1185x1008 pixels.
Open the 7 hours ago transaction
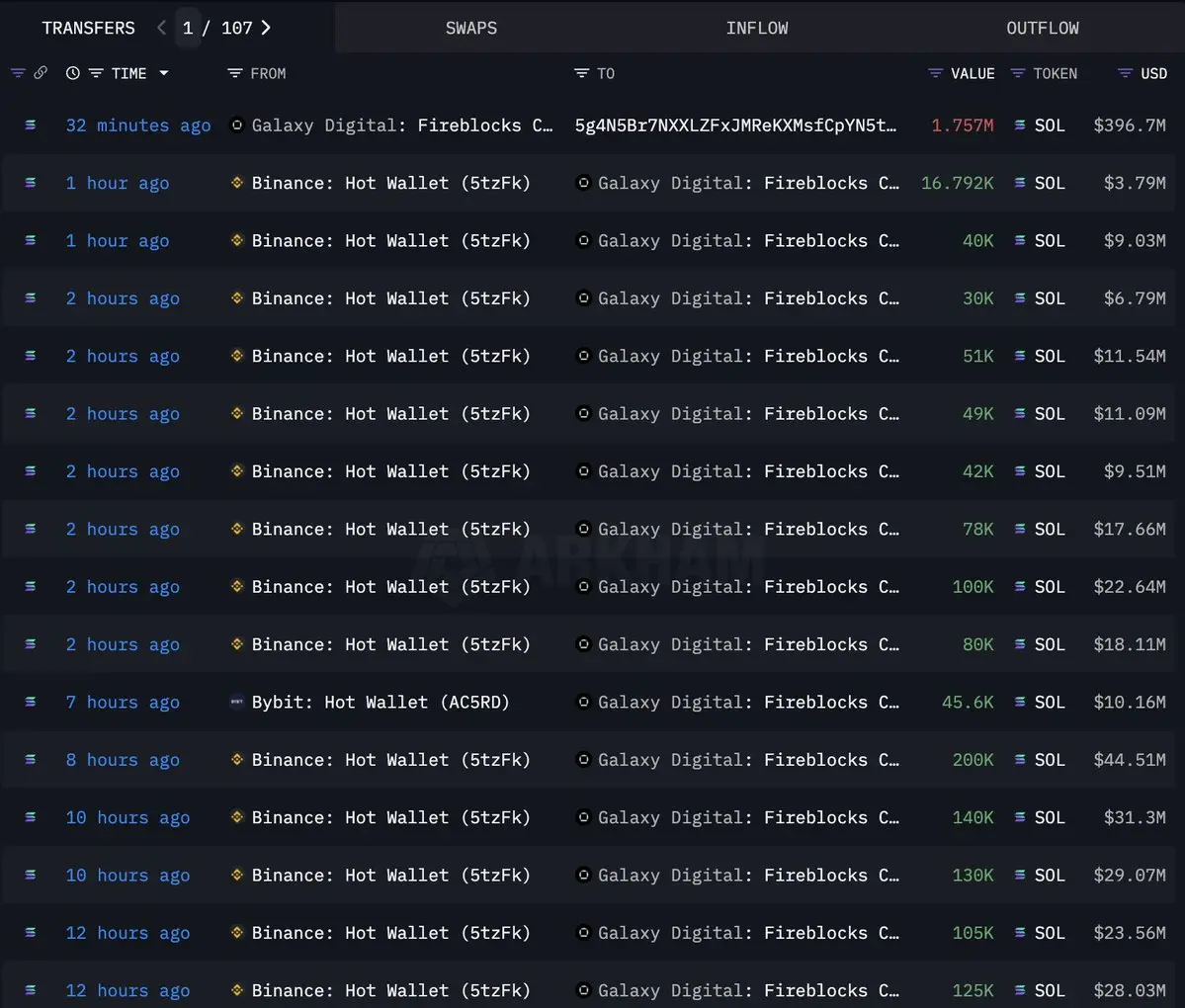pos(123,703)
